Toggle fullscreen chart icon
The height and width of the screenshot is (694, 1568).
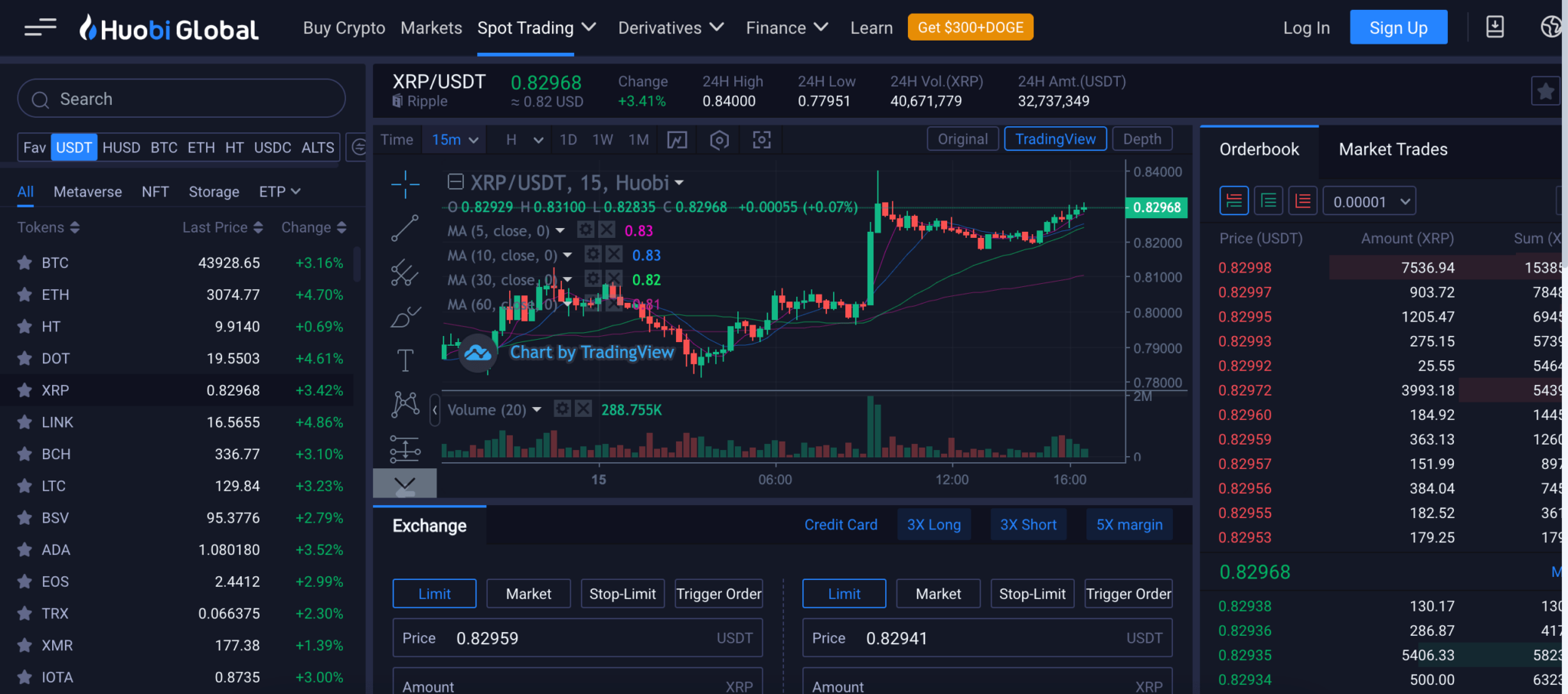coord(761,139)
